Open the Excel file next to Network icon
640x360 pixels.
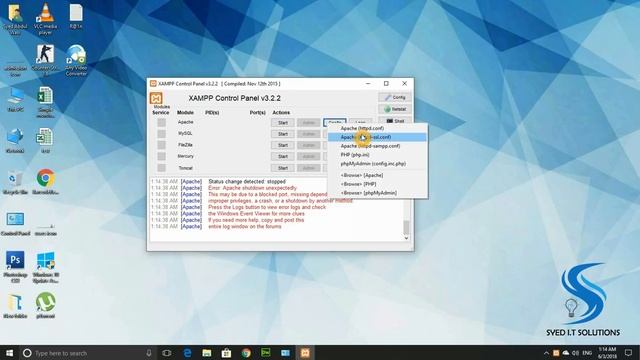(45, 140)
